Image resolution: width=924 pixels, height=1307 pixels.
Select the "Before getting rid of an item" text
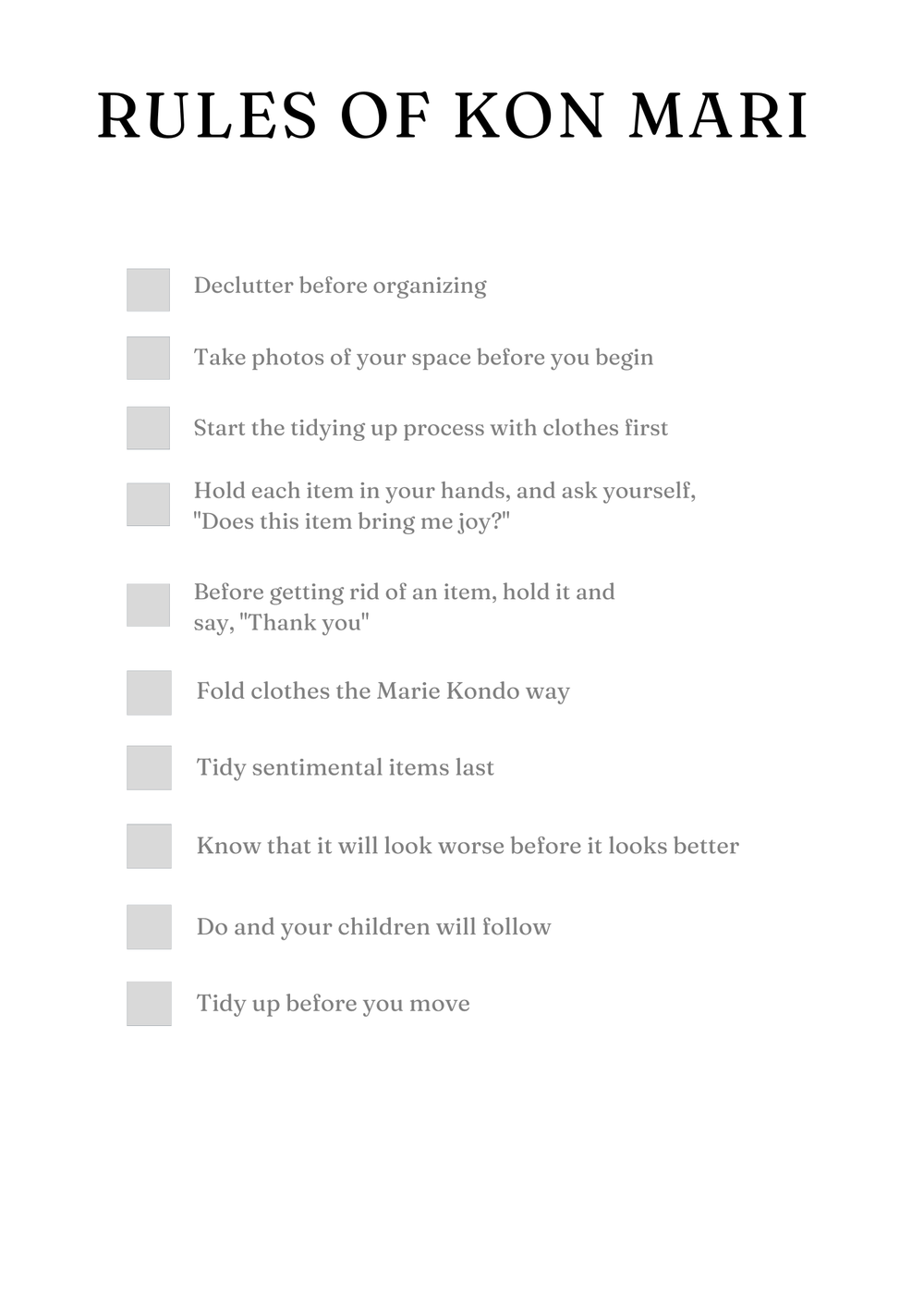pyautogui.click(x=404, y=592)
